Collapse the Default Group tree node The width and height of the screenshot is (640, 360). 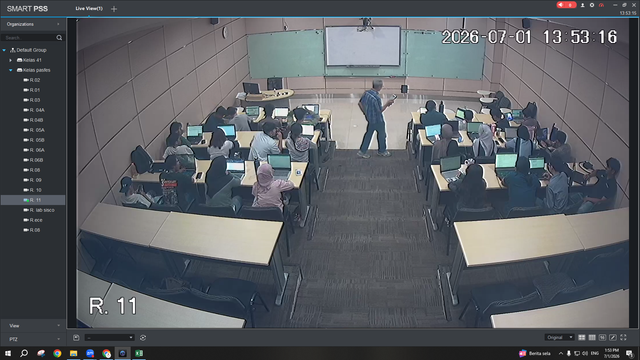(4, 50)
